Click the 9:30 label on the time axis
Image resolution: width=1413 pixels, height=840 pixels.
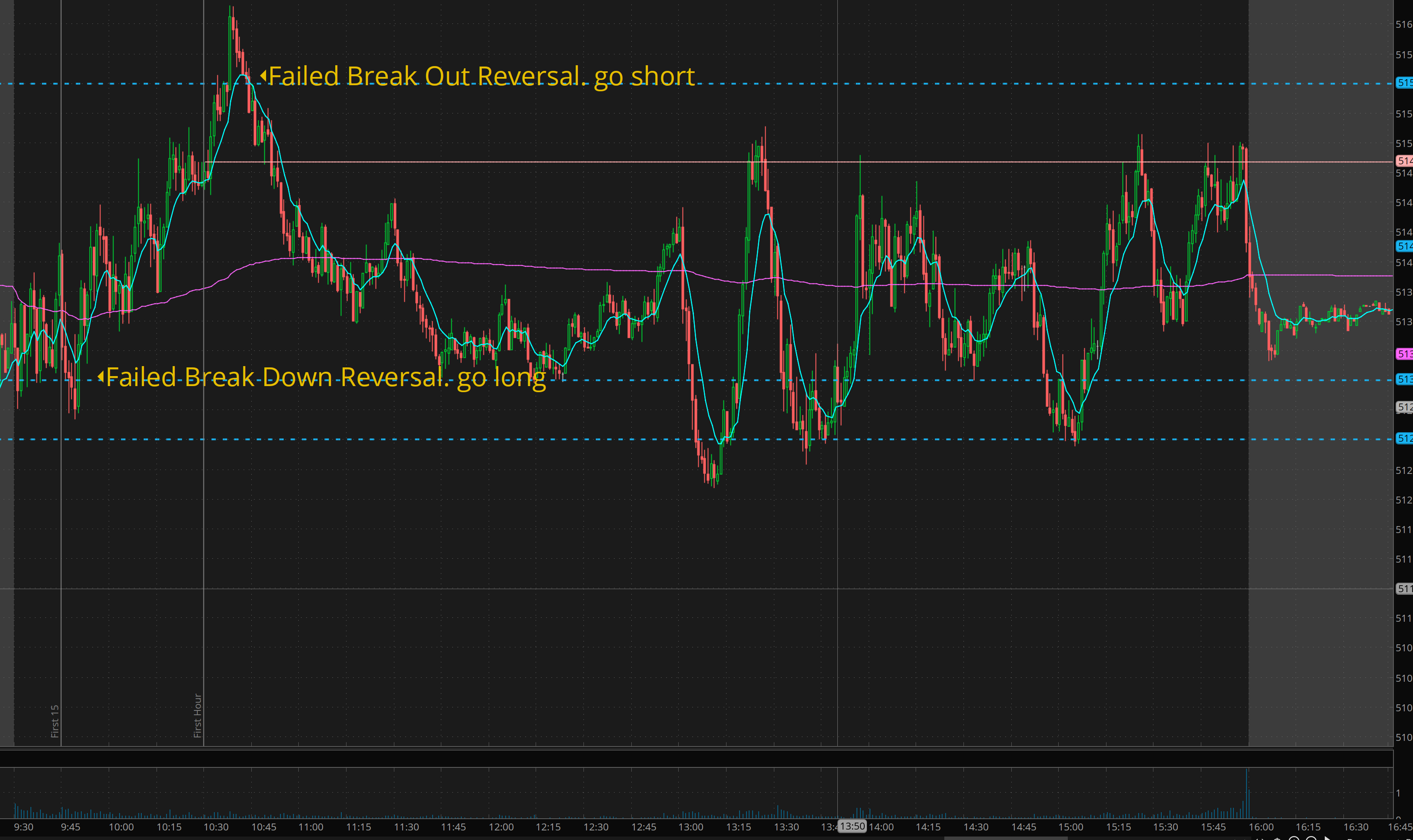point(24,827)
